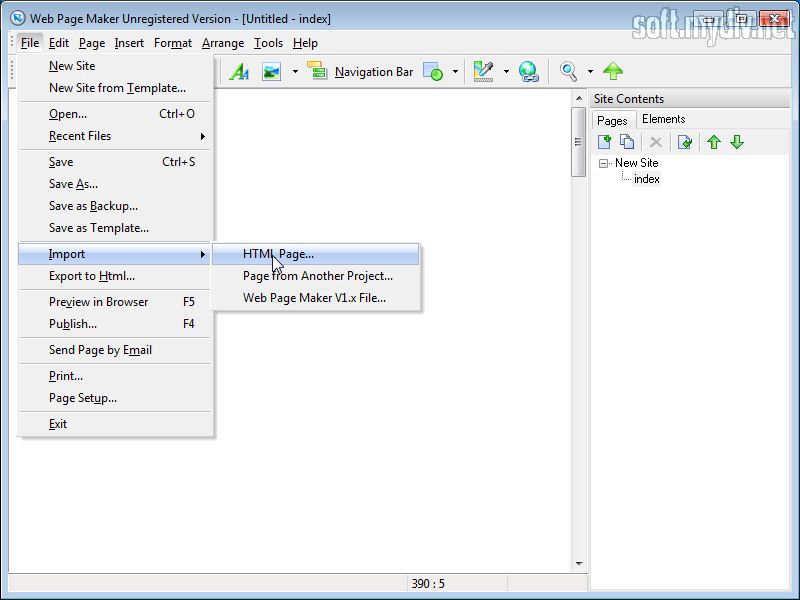Click the Navigation Bar text button
Screen dimensions: 800x600
click(x=374, y=72)
